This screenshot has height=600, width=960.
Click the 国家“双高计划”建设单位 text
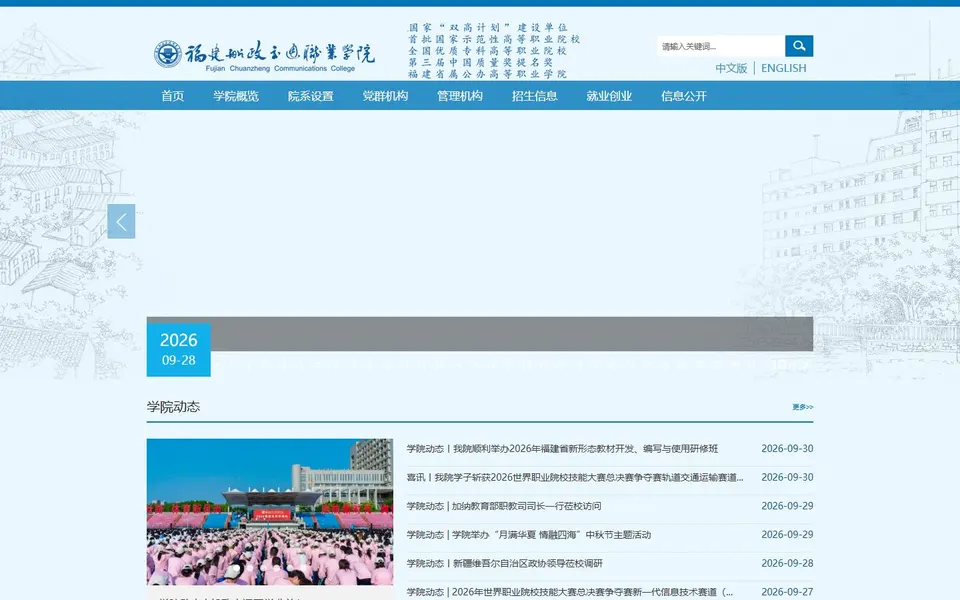point(488,28)
